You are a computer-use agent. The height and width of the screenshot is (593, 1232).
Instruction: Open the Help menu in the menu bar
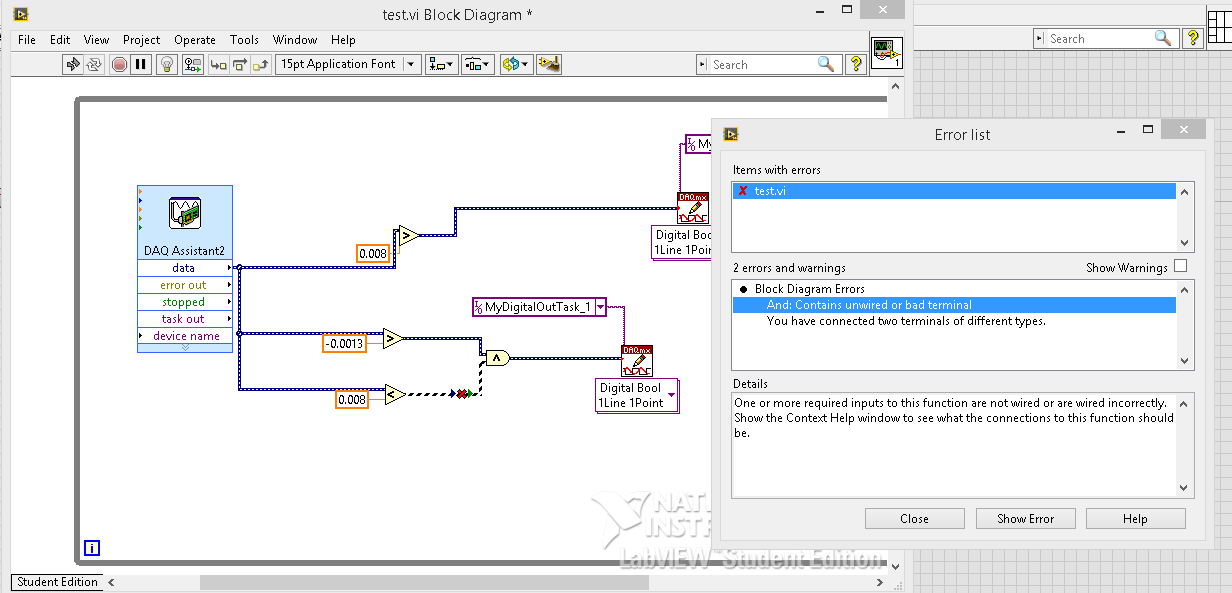[x=343, y=40]
